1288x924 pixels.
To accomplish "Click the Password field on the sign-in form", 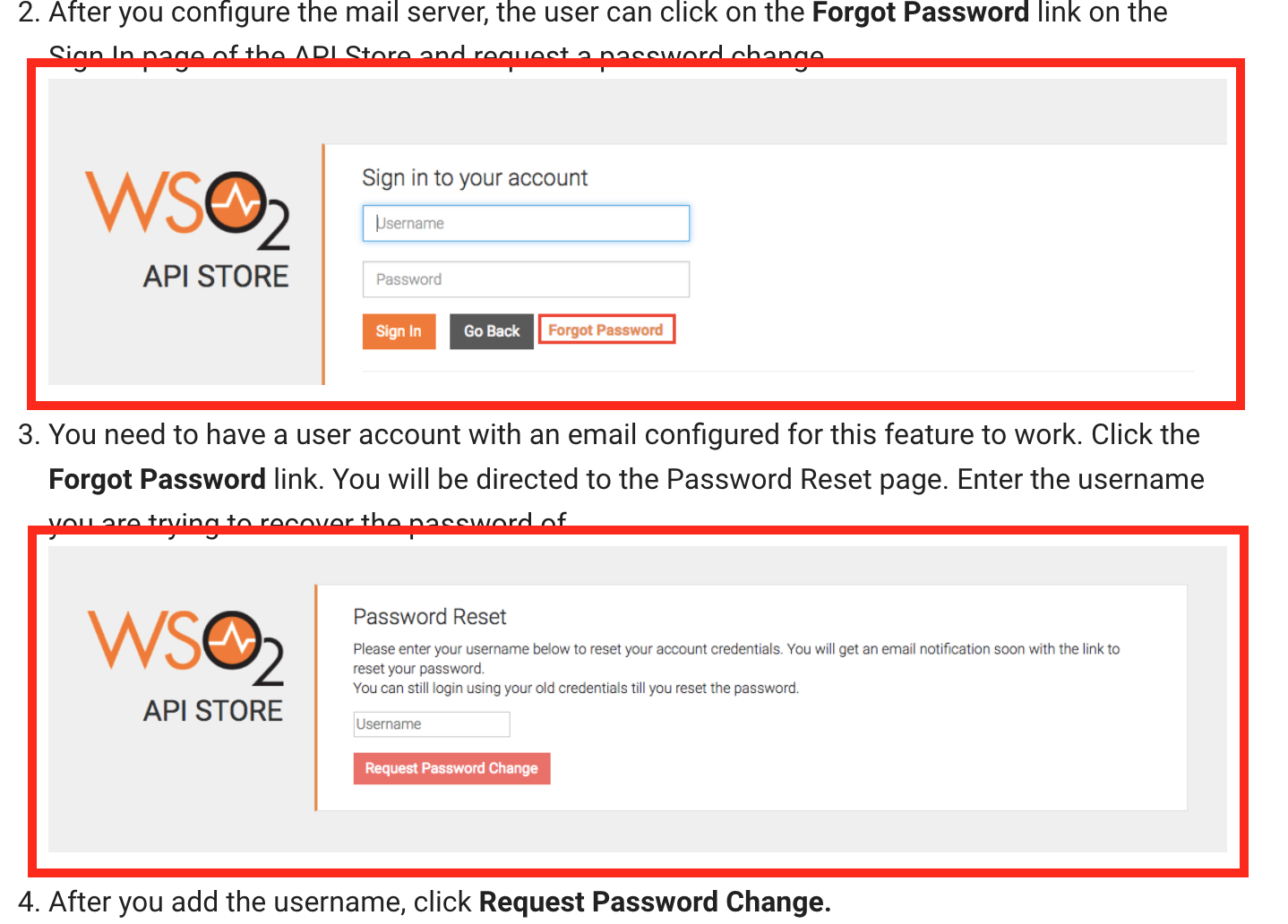I will click(x=526, y=278).
